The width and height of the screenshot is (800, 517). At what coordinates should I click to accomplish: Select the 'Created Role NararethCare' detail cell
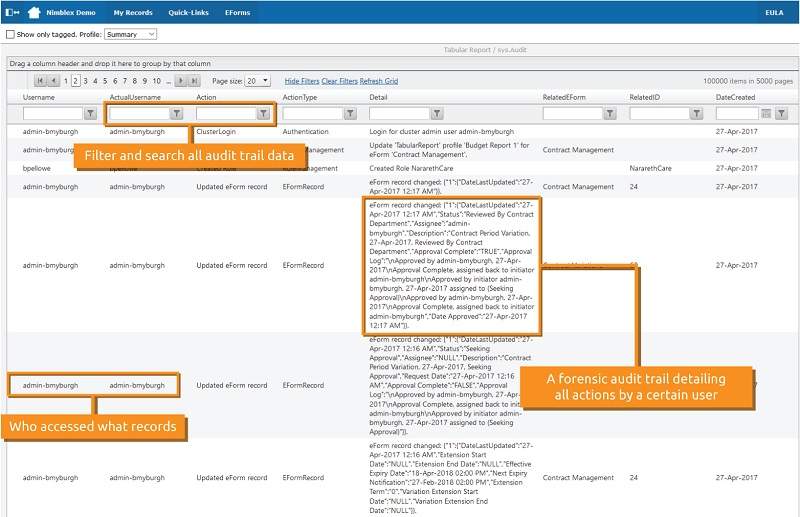(x=411, y=168)
